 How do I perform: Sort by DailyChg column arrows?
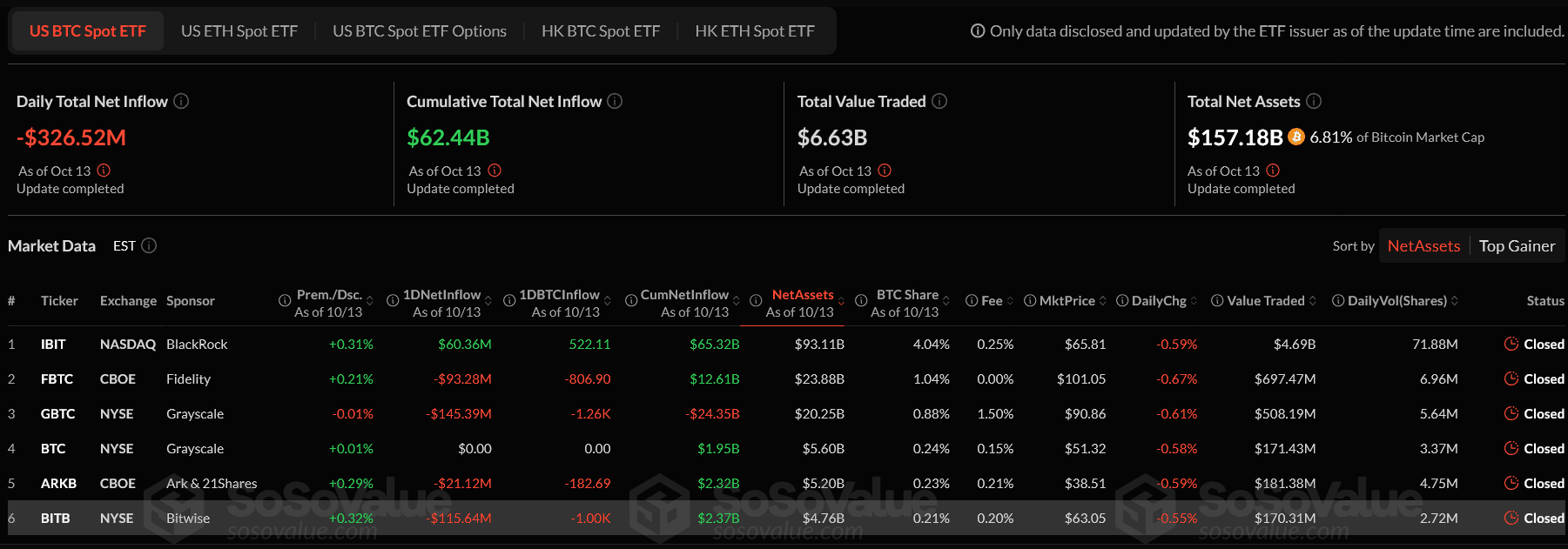pyautogui.click(x=1194, y=301)
